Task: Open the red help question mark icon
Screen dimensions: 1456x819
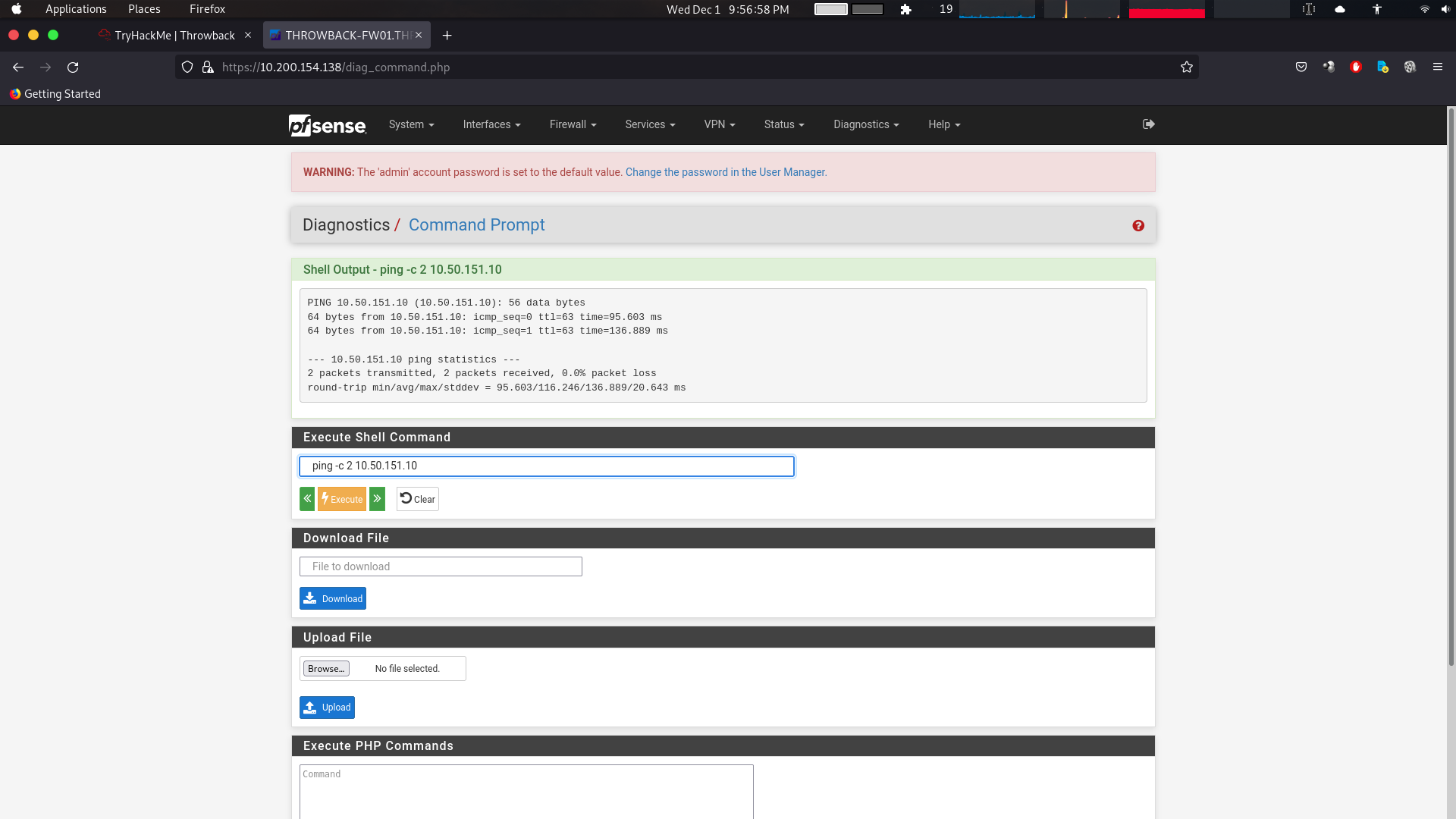Action: coord(1137,226)
